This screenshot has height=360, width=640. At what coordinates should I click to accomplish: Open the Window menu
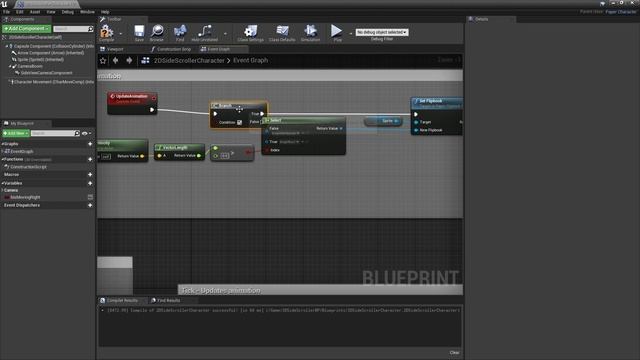pos(87,12)
